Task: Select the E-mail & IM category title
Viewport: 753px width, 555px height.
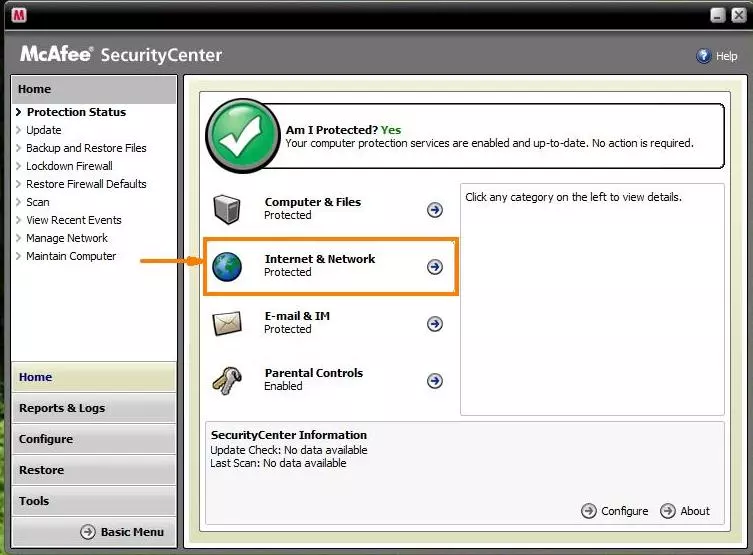Action: 297,316
